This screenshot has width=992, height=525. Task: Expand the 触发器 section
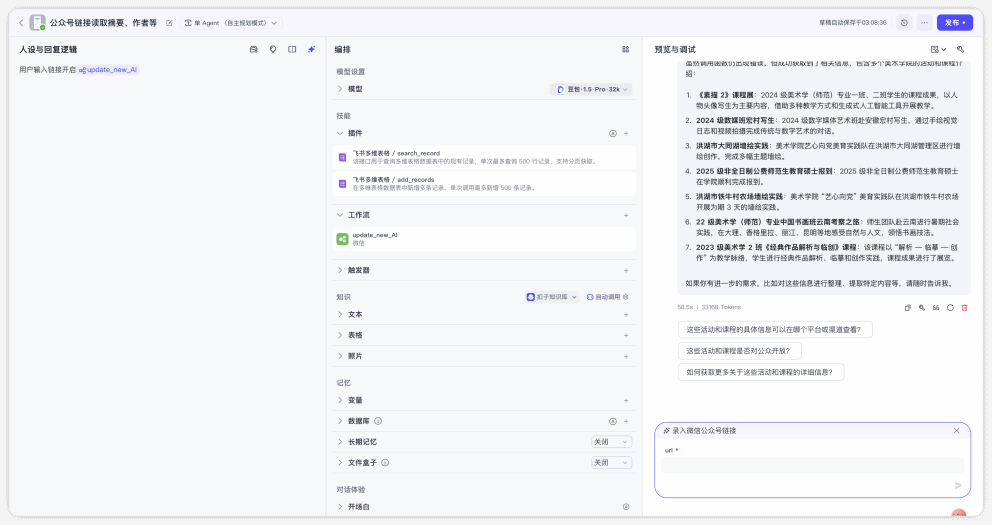340,270
